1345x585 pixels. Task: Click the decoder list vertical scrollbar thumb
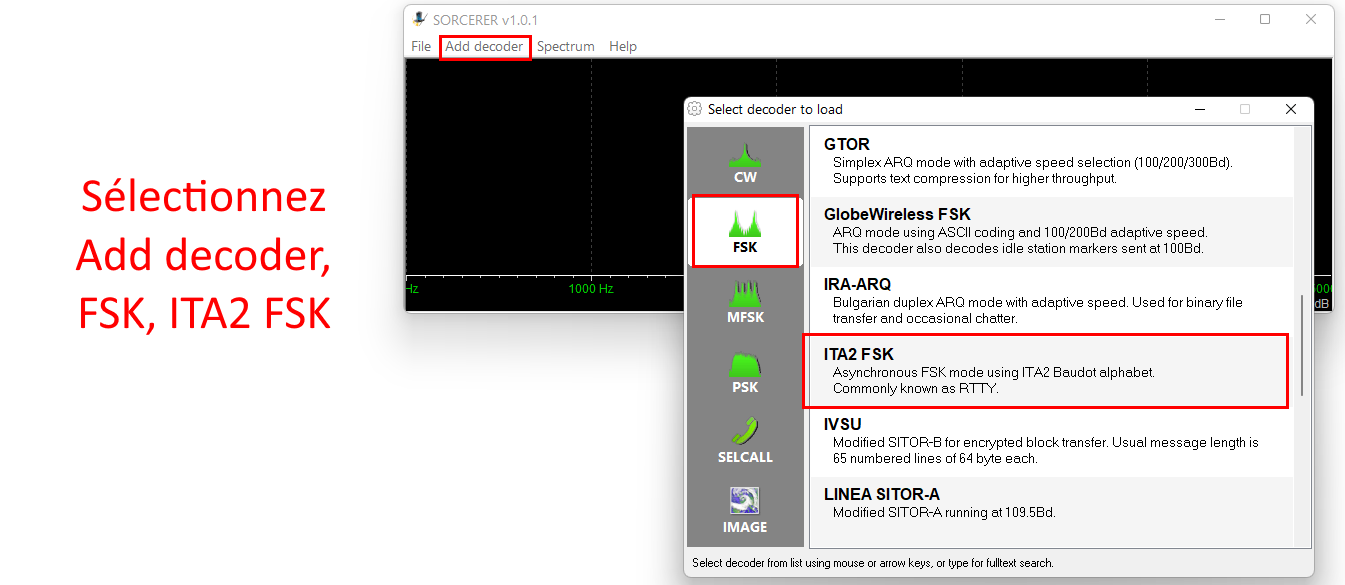[1301, 344]
